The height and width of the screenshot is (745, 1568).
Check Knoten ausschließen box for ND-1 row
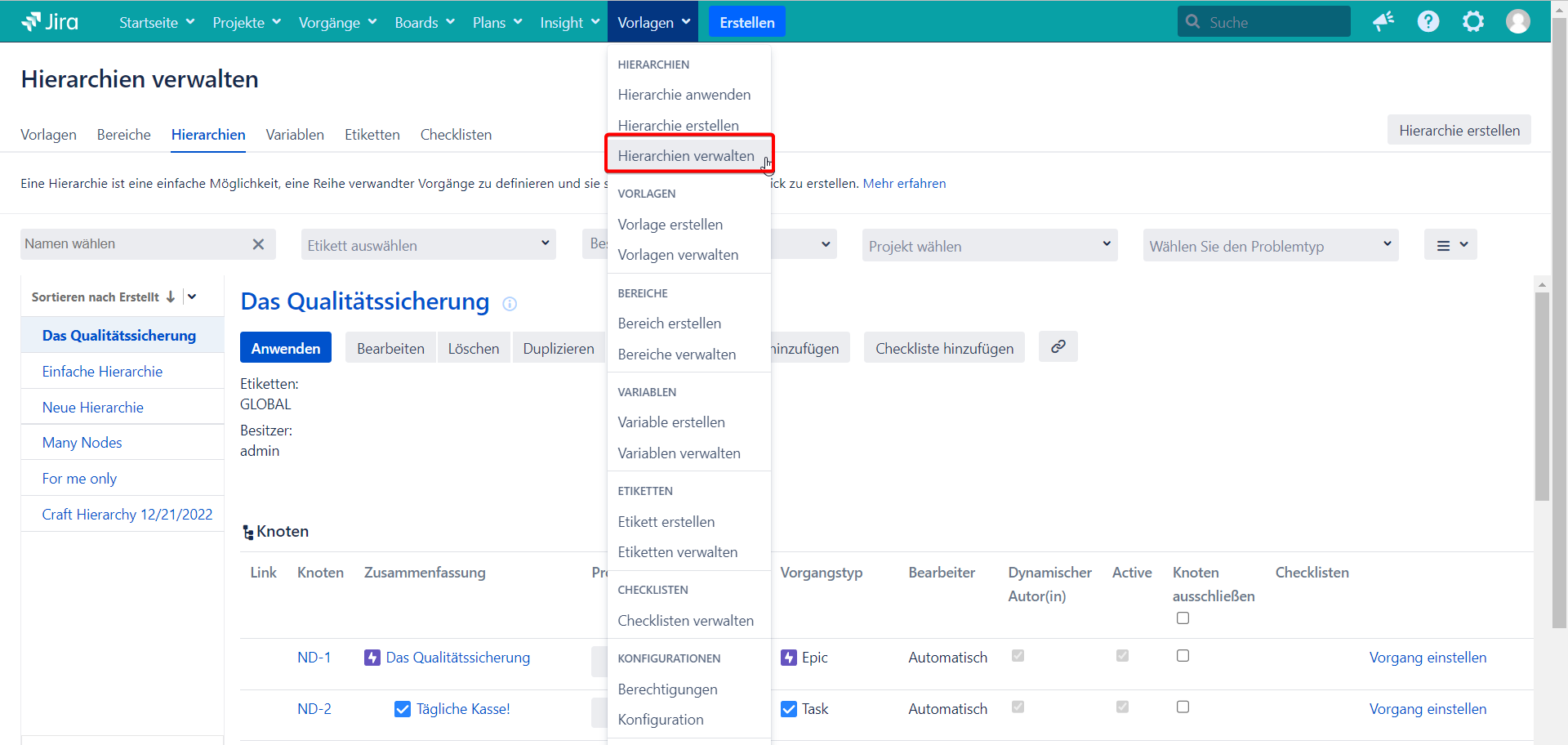(1183, 656)
